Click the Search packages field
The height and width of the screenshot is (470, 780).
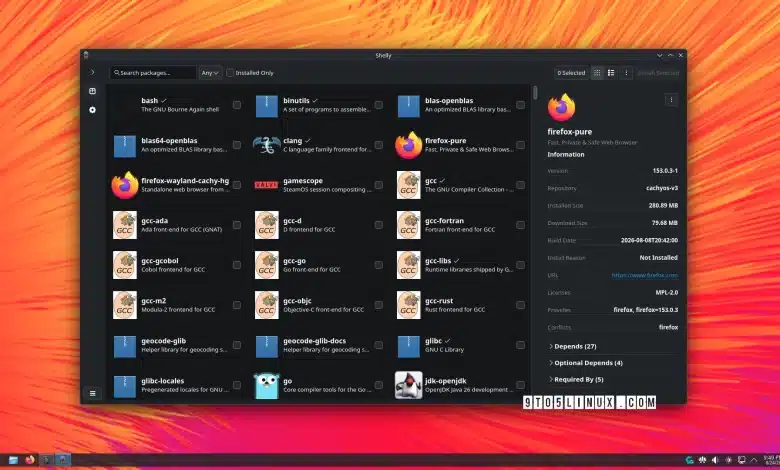[153, 73]
